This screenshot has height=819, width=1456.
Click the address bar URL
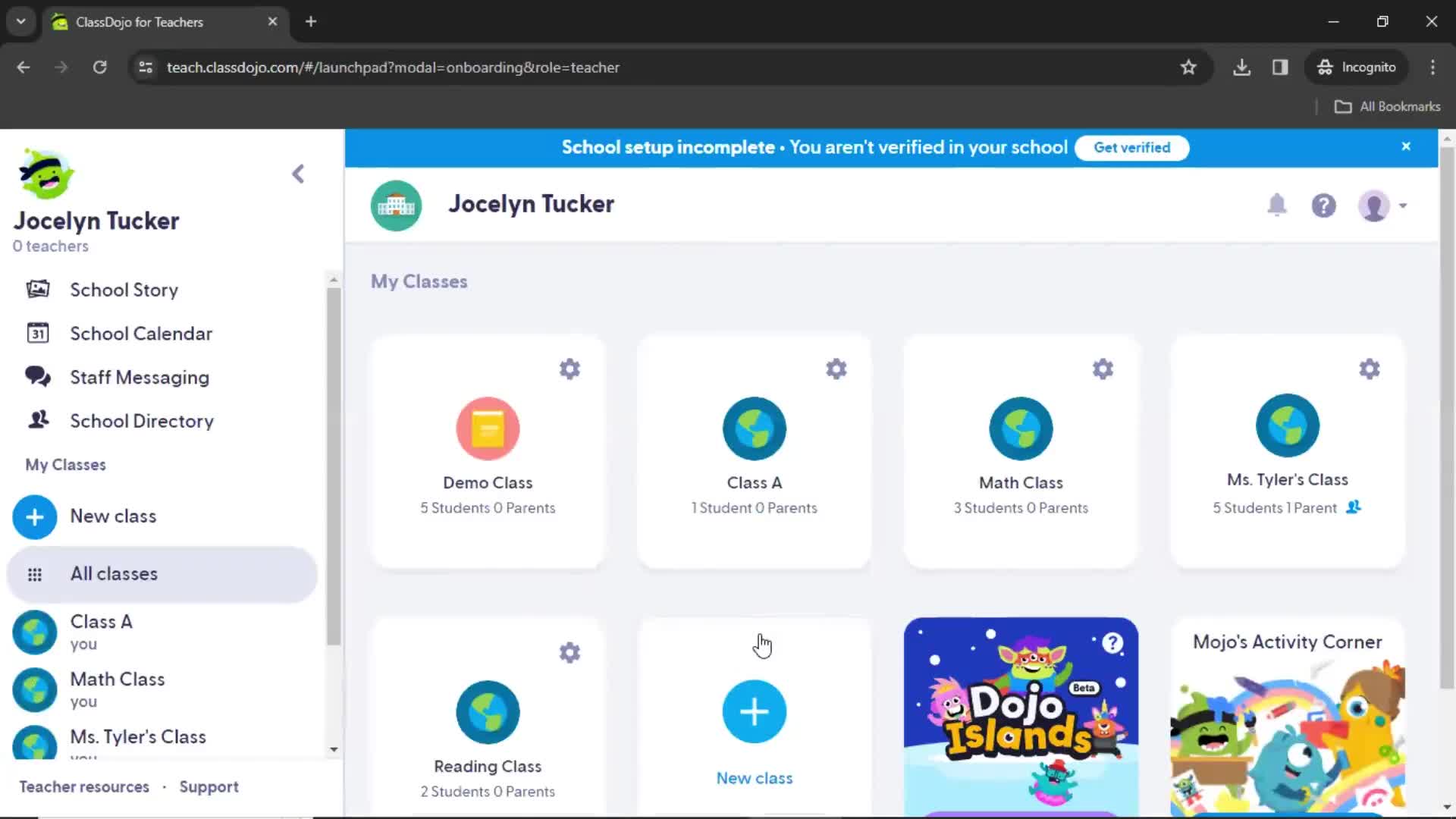click(393, 67)
